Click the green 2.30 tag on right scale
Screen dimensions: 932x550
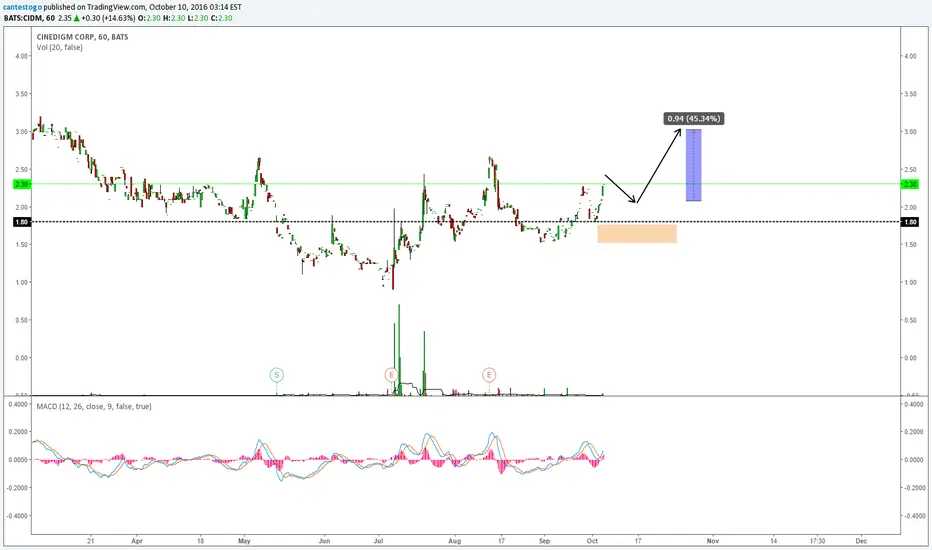pyautogui.click(x=910, y=184)
